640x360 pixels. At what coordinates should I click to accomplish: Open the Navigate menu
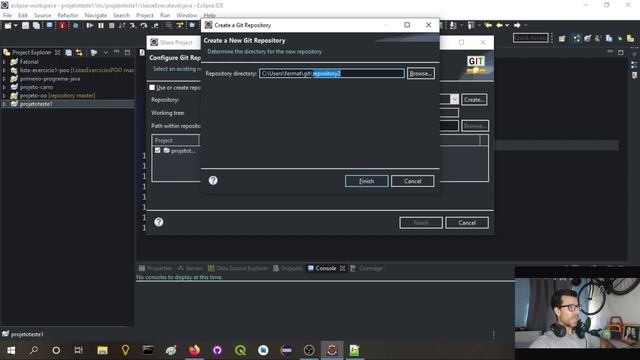click(x=96, y=15)
